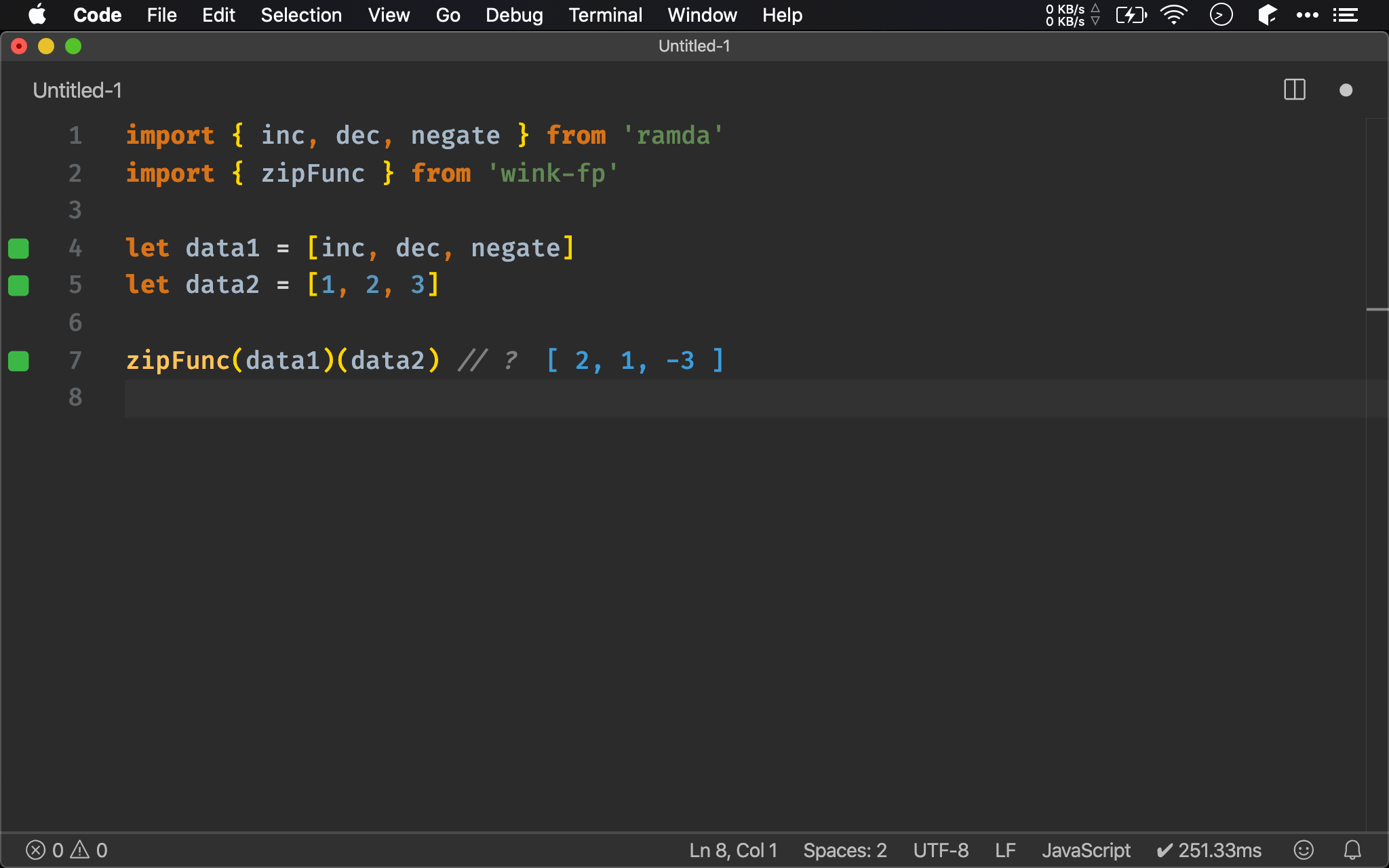The image size is (1389, 868).
Task: Click the data2 variable on line 5
Action: click(222, 285)
